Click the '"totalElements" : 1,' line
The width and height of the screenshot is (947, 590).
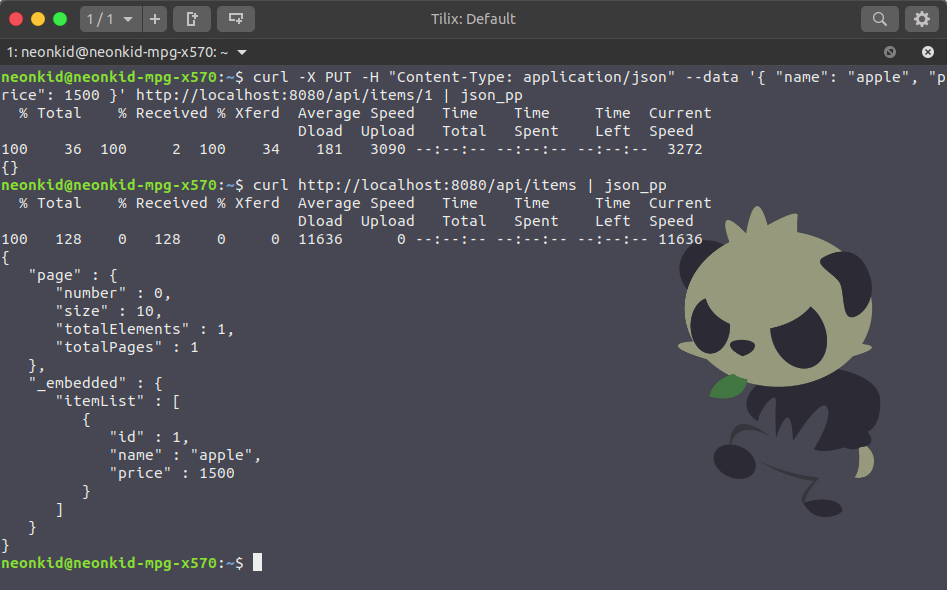144,329
